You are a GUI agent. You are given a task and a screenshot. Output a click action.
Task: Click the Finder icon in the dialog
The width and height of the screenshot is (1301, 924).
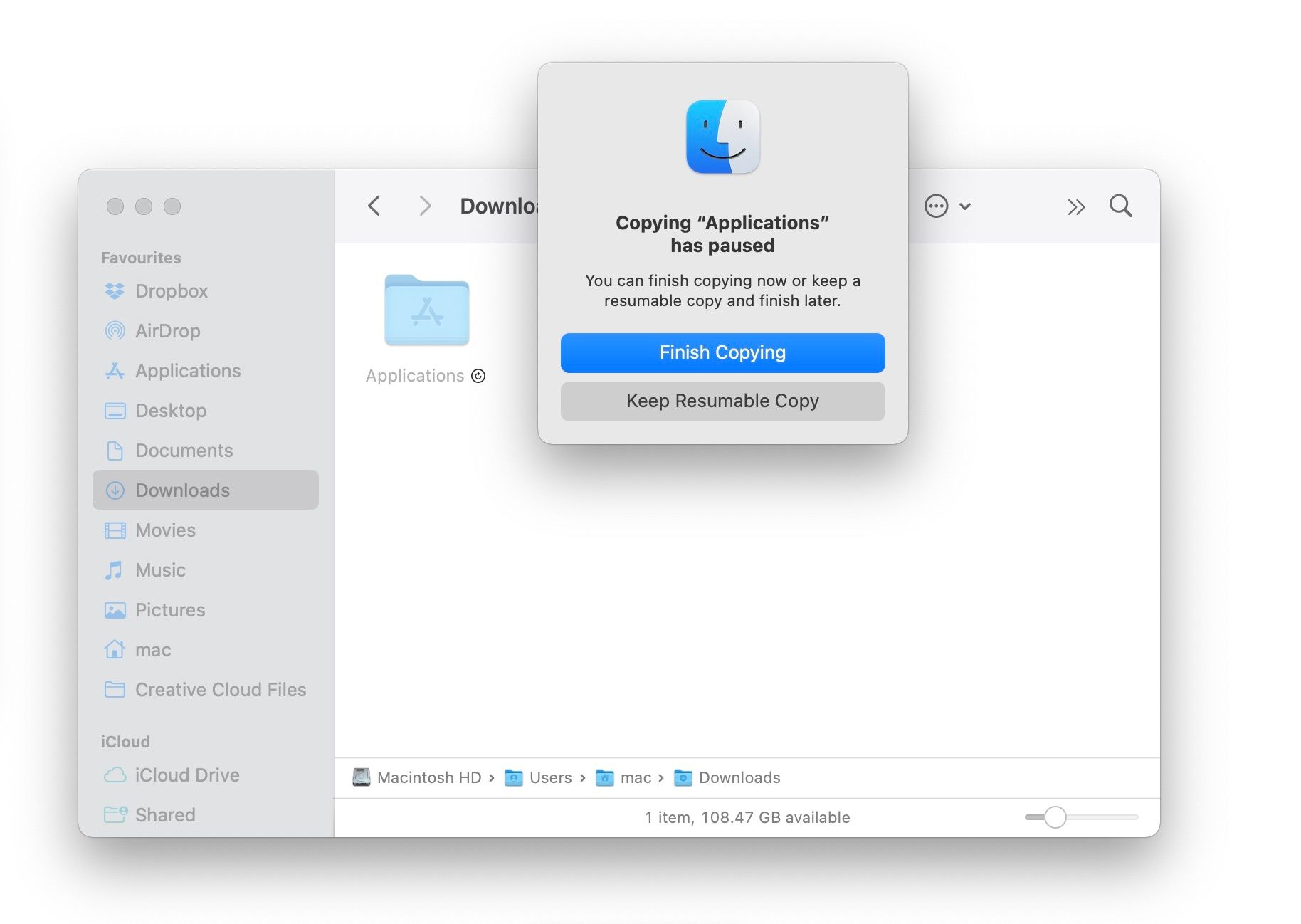point(722,137)
